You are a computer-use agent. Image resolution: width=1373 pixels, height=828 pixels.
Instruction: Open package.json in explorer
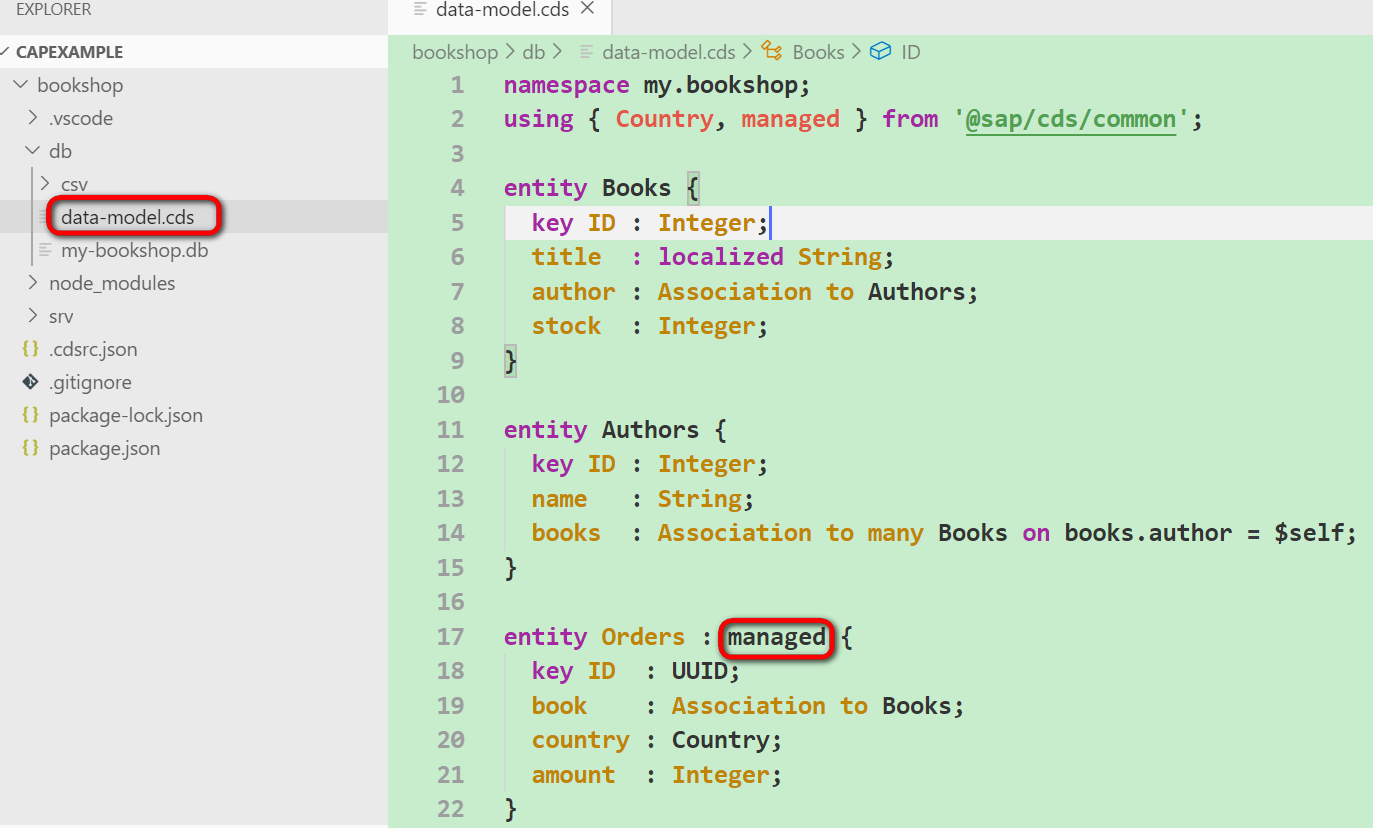point(104,448)
